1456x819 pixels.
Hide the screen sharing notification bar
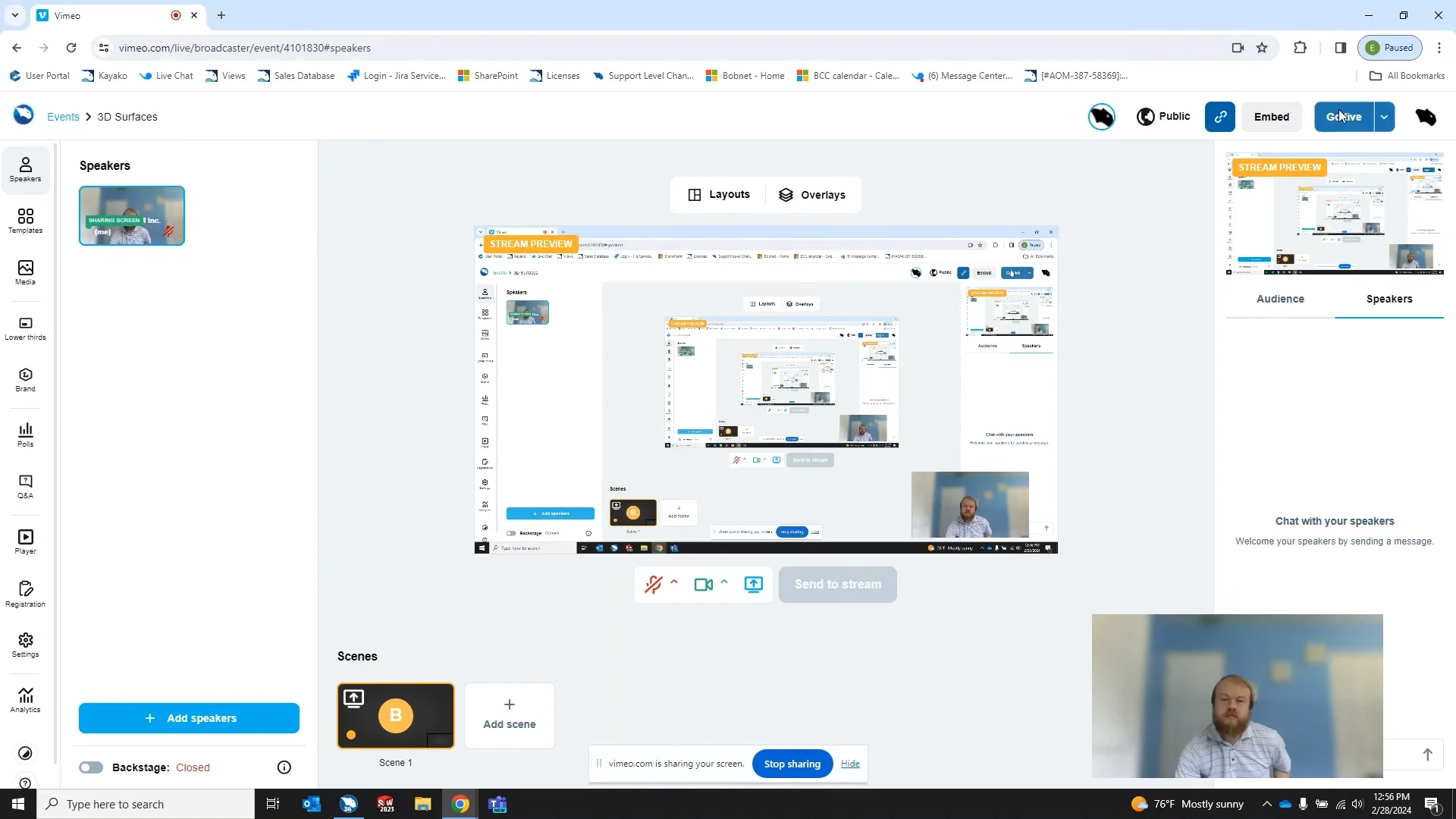point(850,764)
